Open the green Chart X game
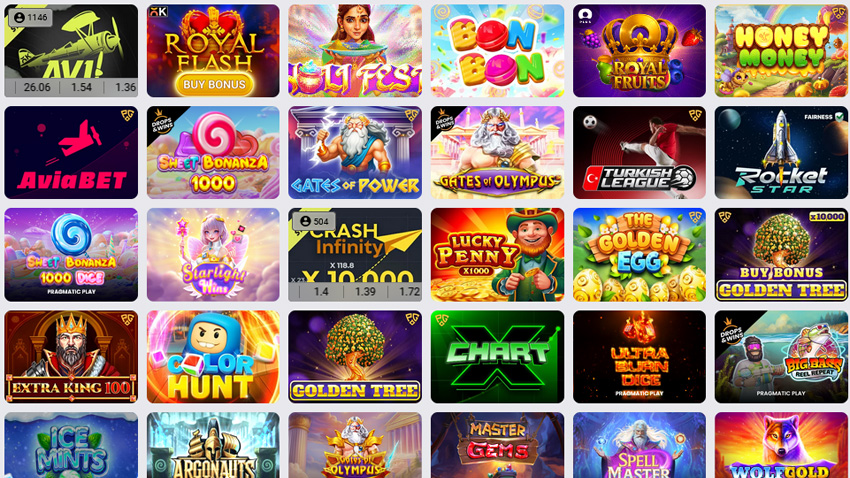 (497, 357)
